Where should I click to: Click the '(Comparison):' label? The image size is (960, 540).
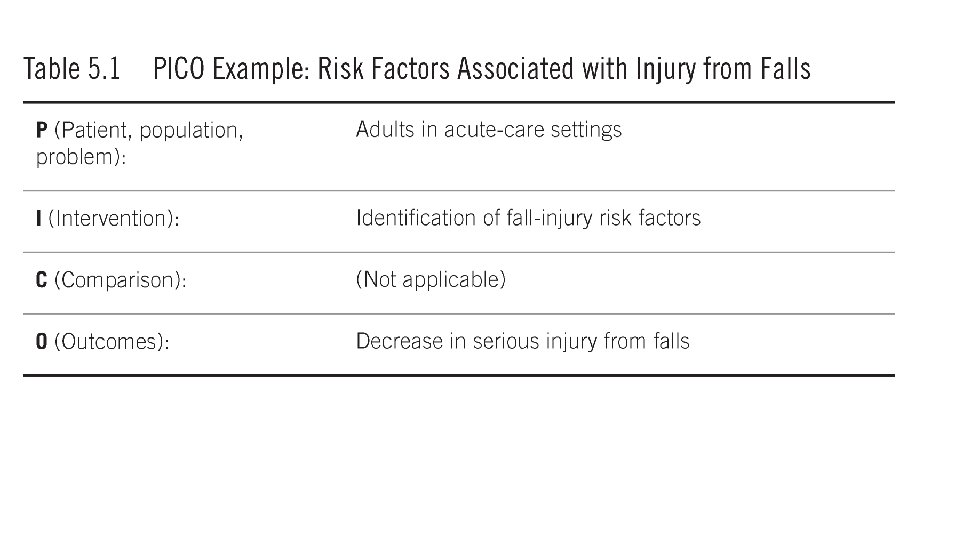[121, 280]
